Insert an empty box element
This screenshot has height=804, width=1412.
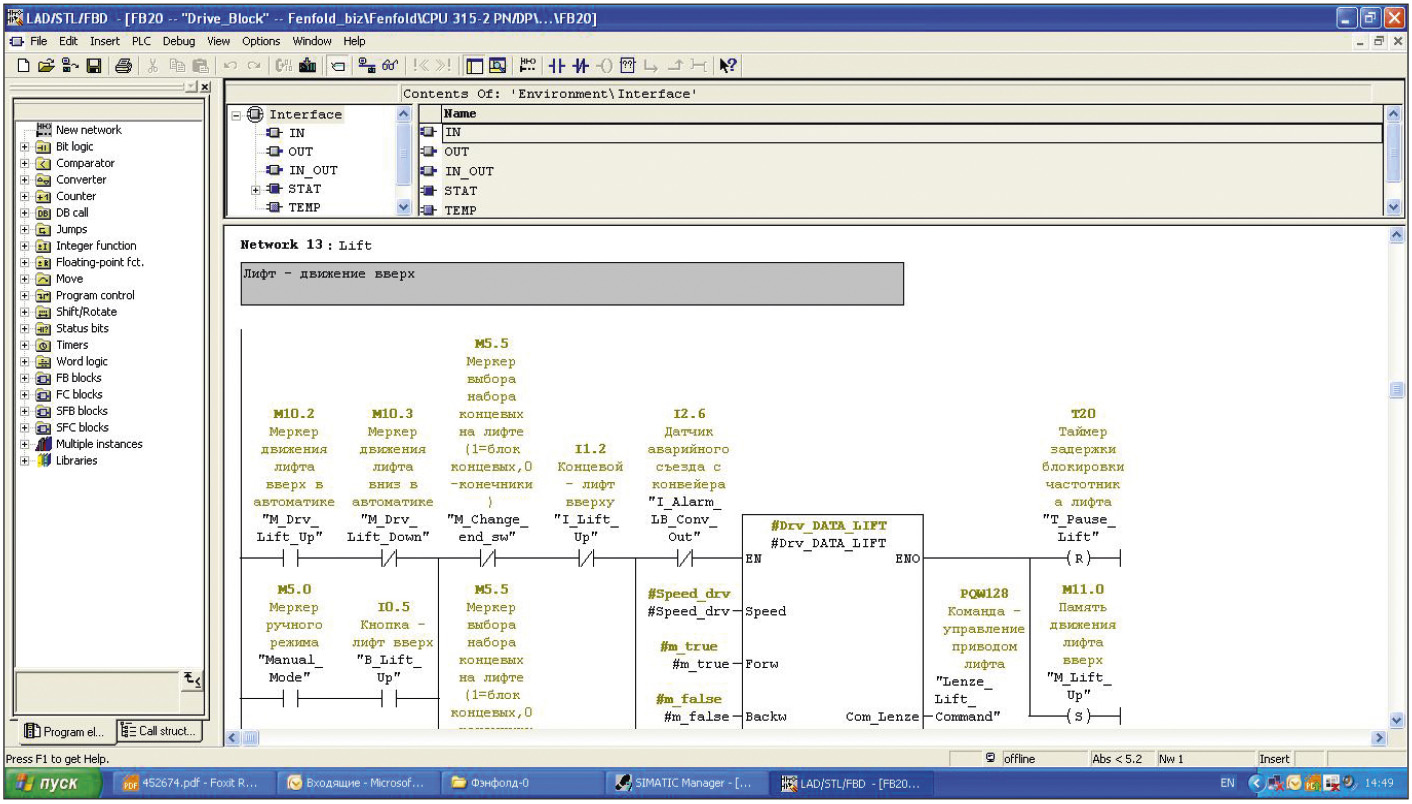point(627,66)
